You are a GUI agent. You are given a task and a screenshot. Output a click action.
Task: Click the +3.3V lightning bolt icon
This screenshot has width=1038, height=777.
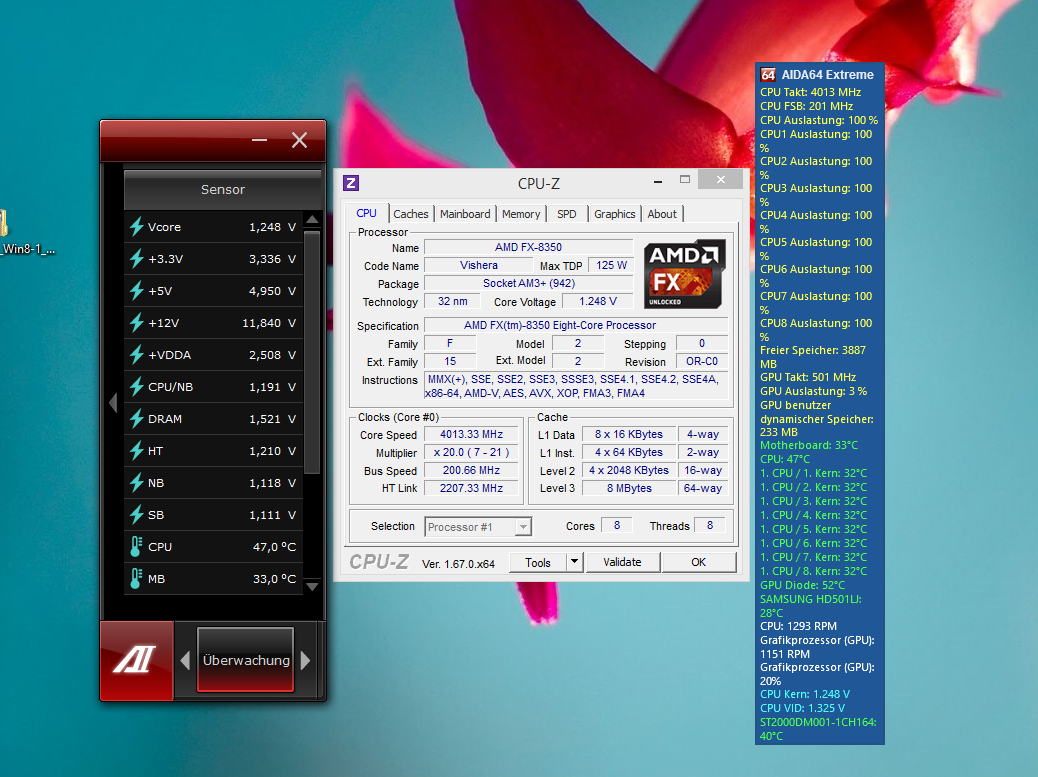pyautogui.click(x=136, y=259)
